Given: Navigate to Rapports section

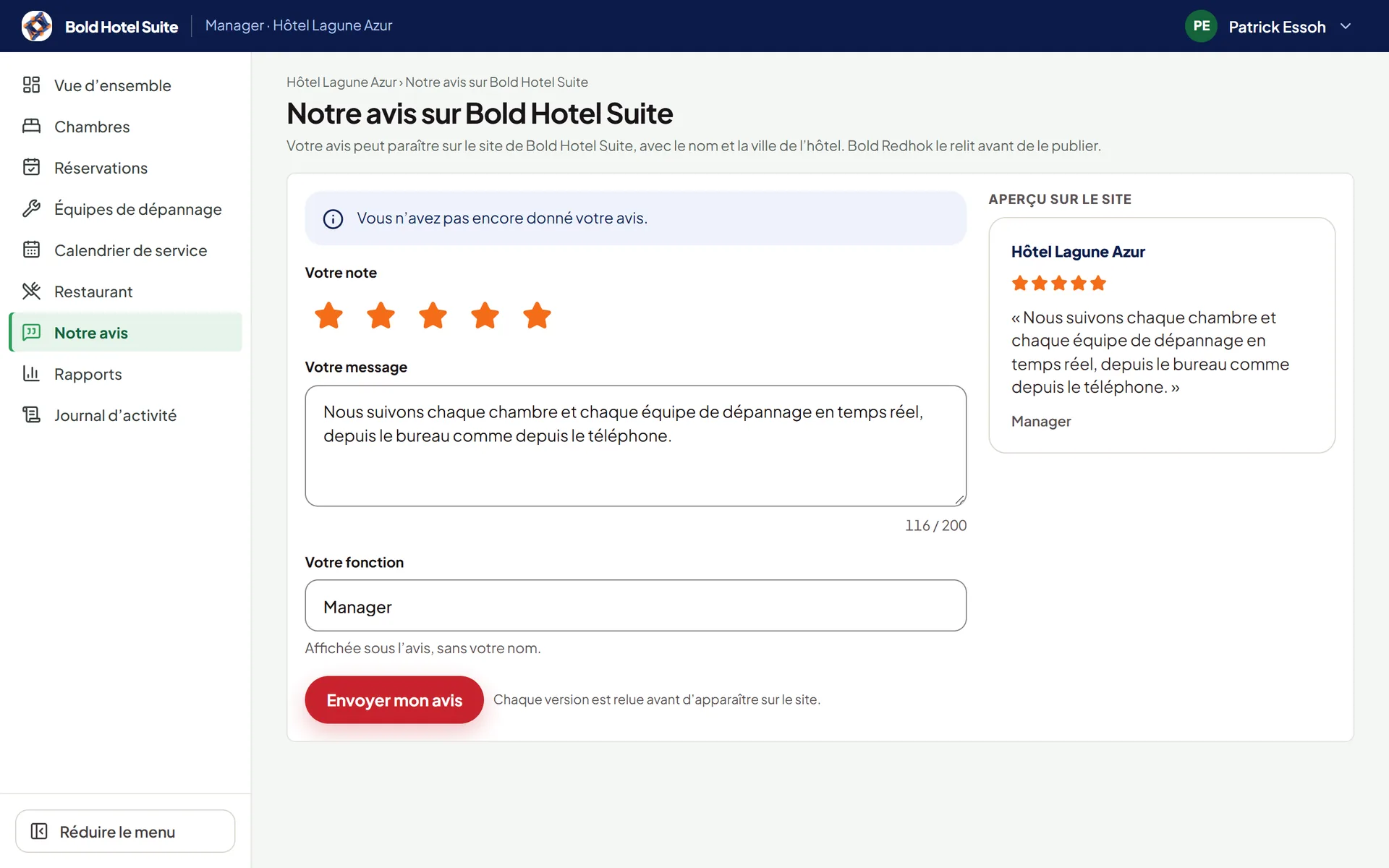Looking at the screenshot, I should [x=125, y=374].
